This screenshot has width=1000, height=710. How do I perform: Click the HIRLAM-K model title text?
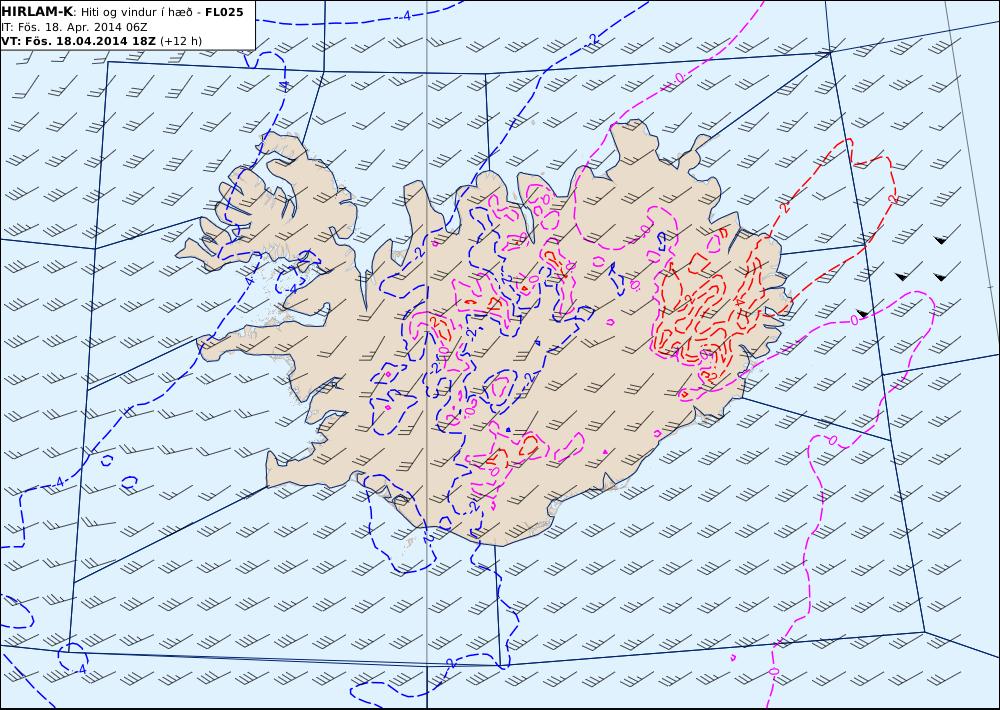point(37,12)
